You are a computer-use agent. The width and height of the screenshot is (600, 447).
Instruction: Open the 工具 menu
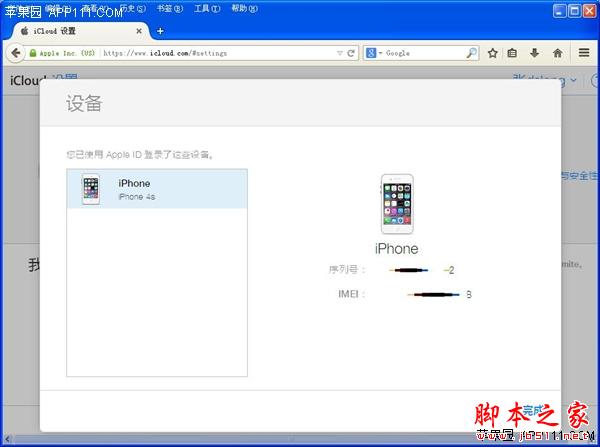(x=207, y=8)
